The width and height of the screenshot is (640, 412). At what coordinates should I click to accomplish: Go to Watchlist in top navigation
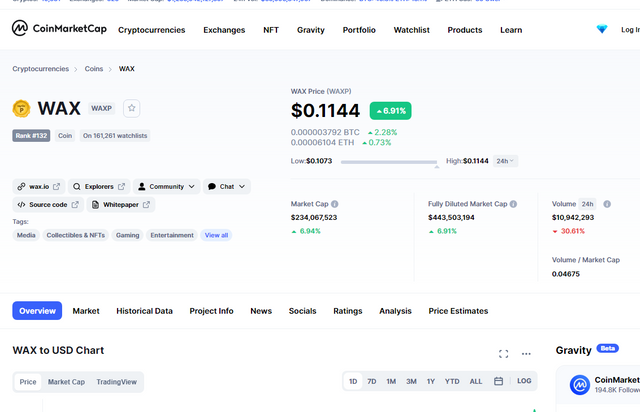pos(411,30)
